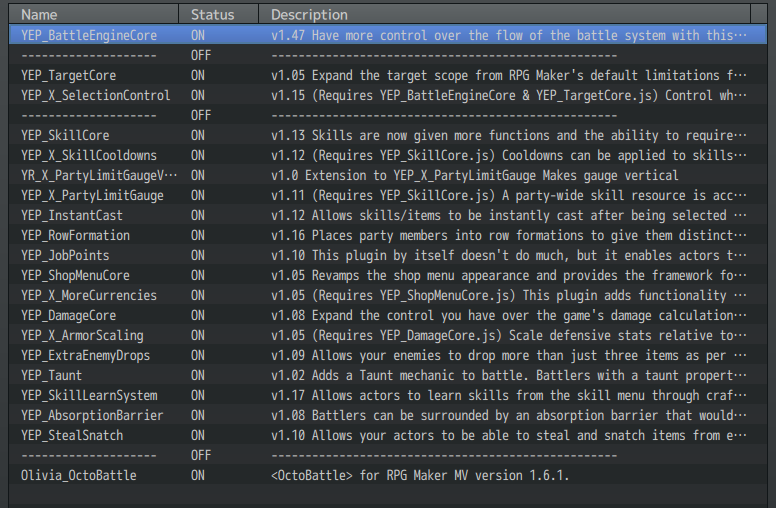Screen dimensions: 776x508
Task: Click the OFF status of the separator row above YEP_TargetCore
Action: (x=201, y=55)
